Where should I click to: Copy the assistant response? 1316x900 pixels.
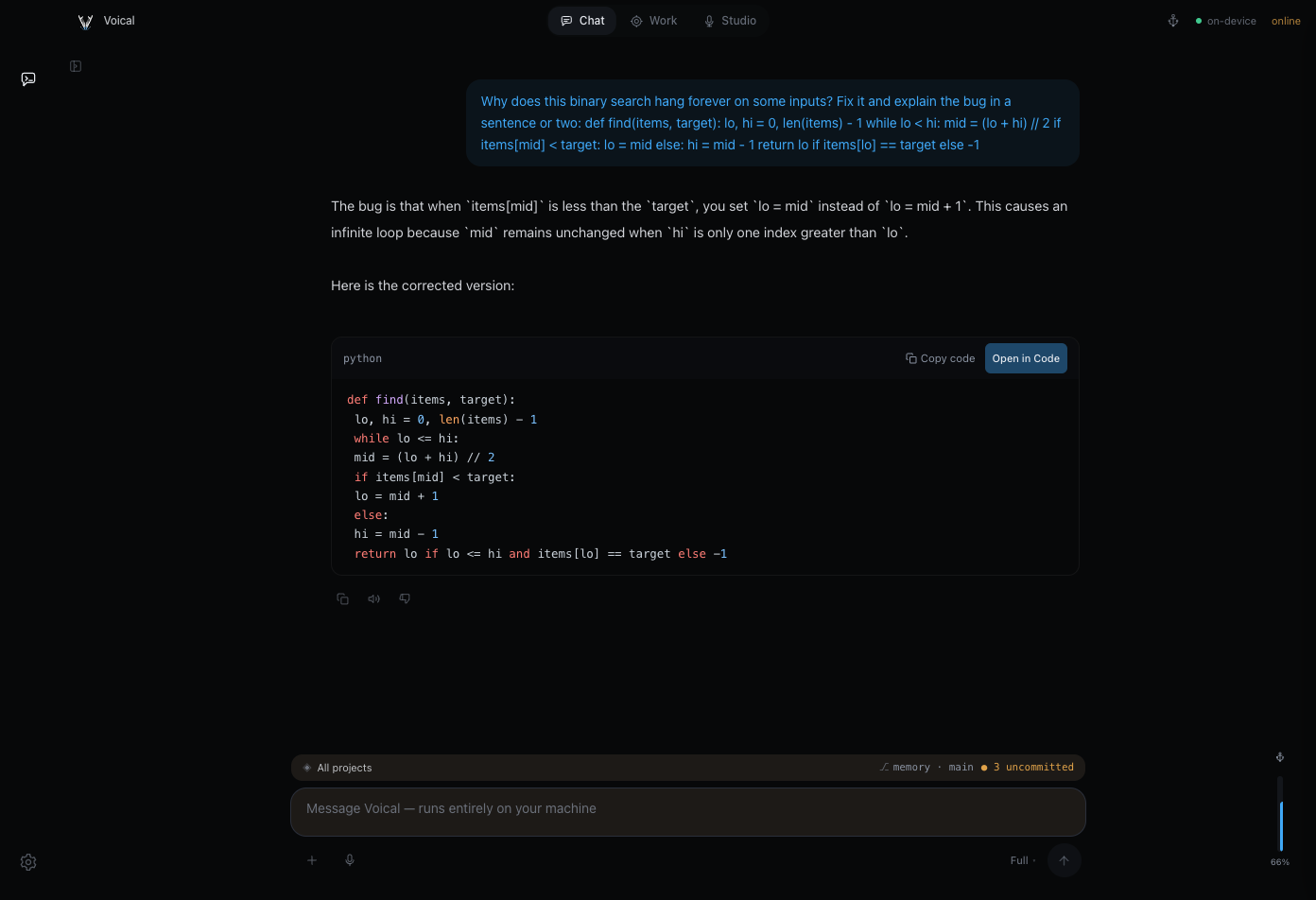[342, 598]
